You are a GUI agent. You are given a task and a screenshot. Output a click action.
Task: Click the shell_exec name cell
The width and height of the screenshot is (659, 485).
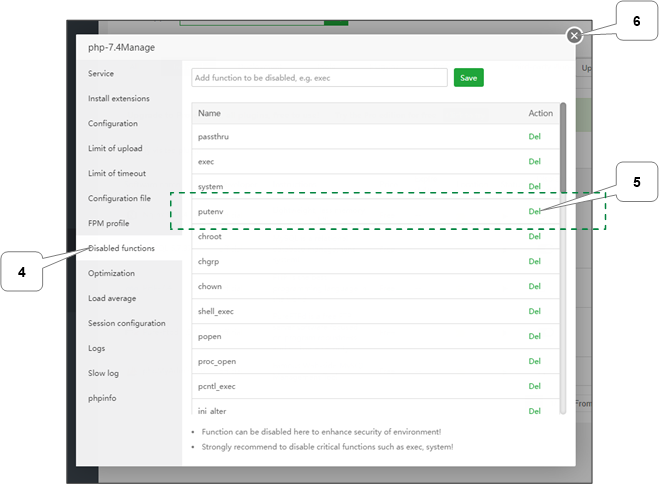(216, 311)
